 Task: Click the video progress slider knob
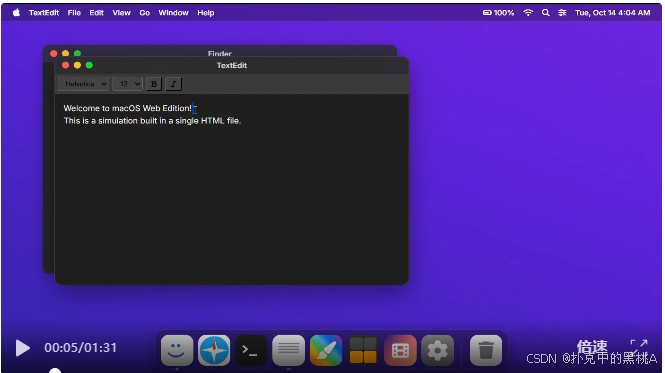pos(55,371)
